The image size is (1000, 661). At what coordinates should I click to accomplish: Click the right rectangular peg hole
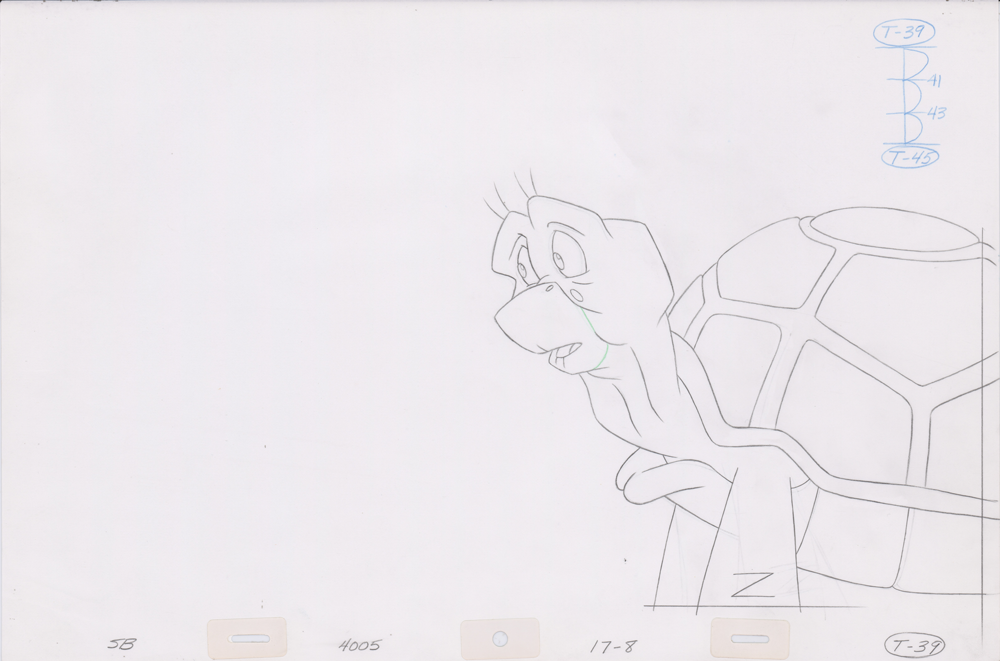coord(751,637)
